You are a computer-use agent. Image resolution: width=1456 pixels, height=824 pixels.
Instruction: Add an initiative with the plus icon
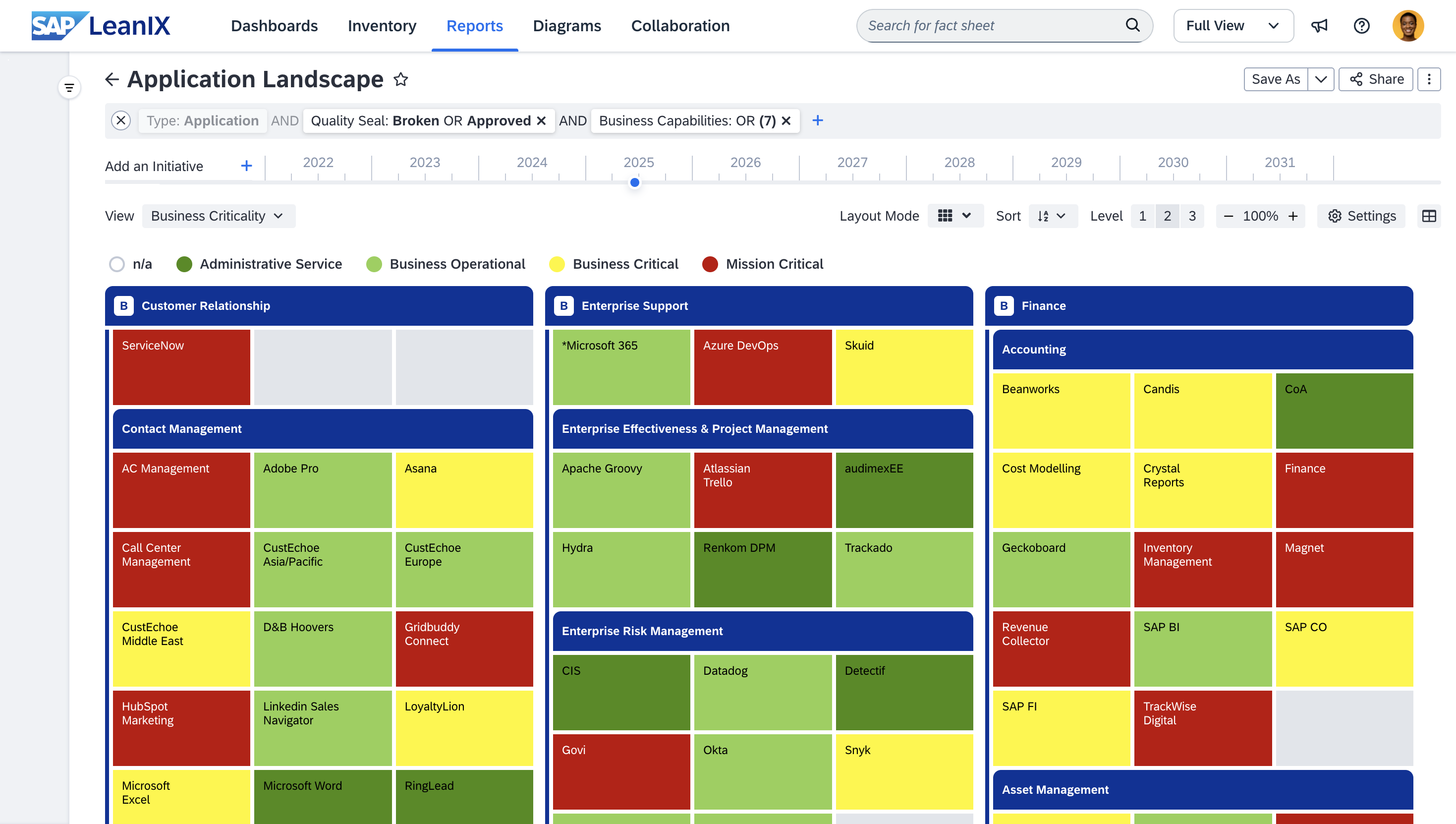[246, 166]
